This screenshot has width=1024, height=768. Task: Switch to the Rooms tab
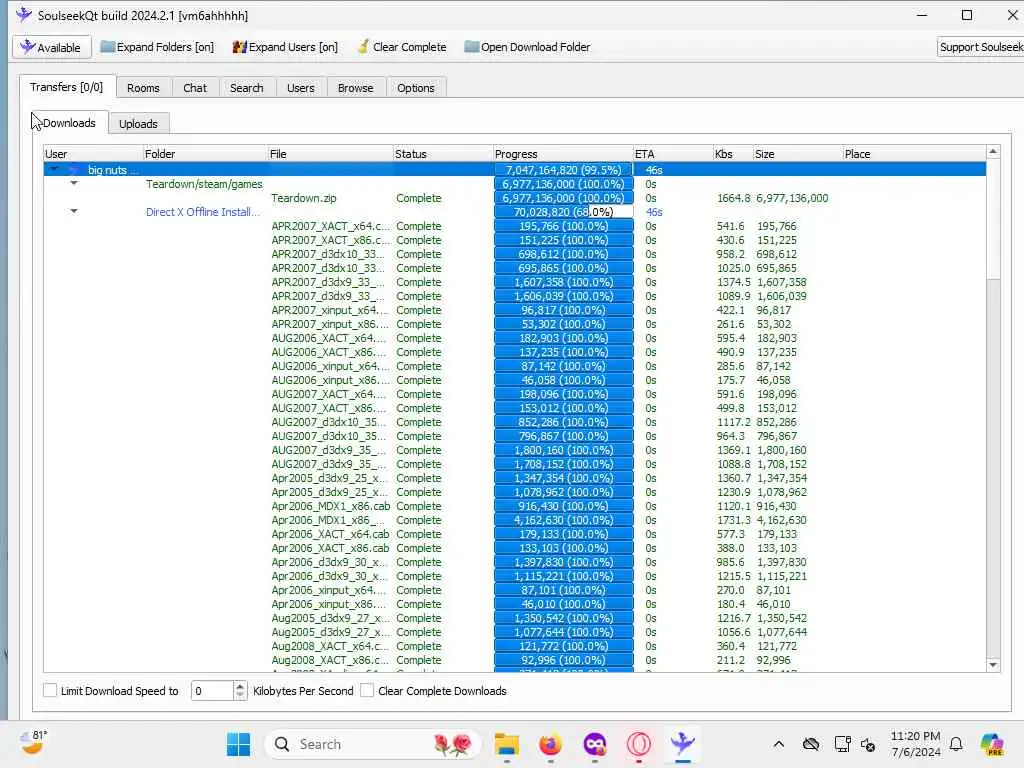(x=143, y=88)
